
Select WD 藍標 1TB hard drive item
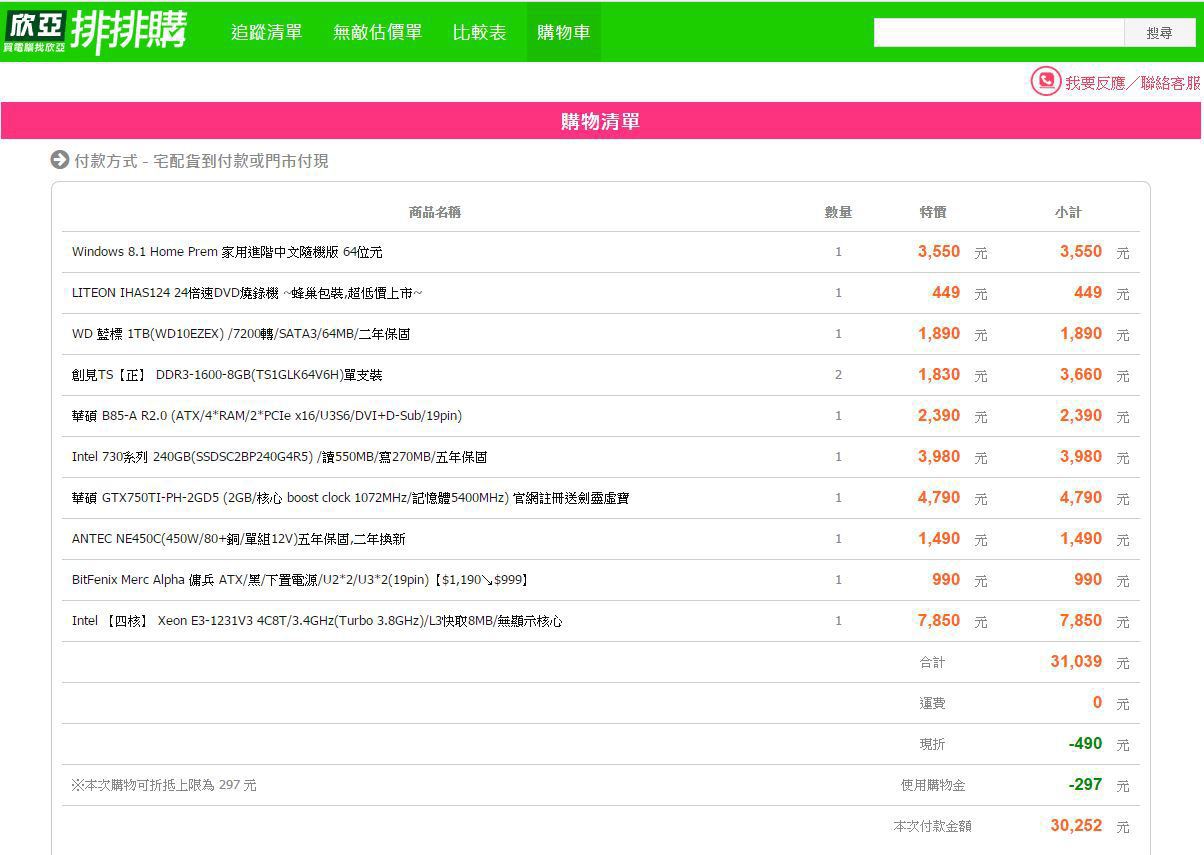(x=241, y=334)
